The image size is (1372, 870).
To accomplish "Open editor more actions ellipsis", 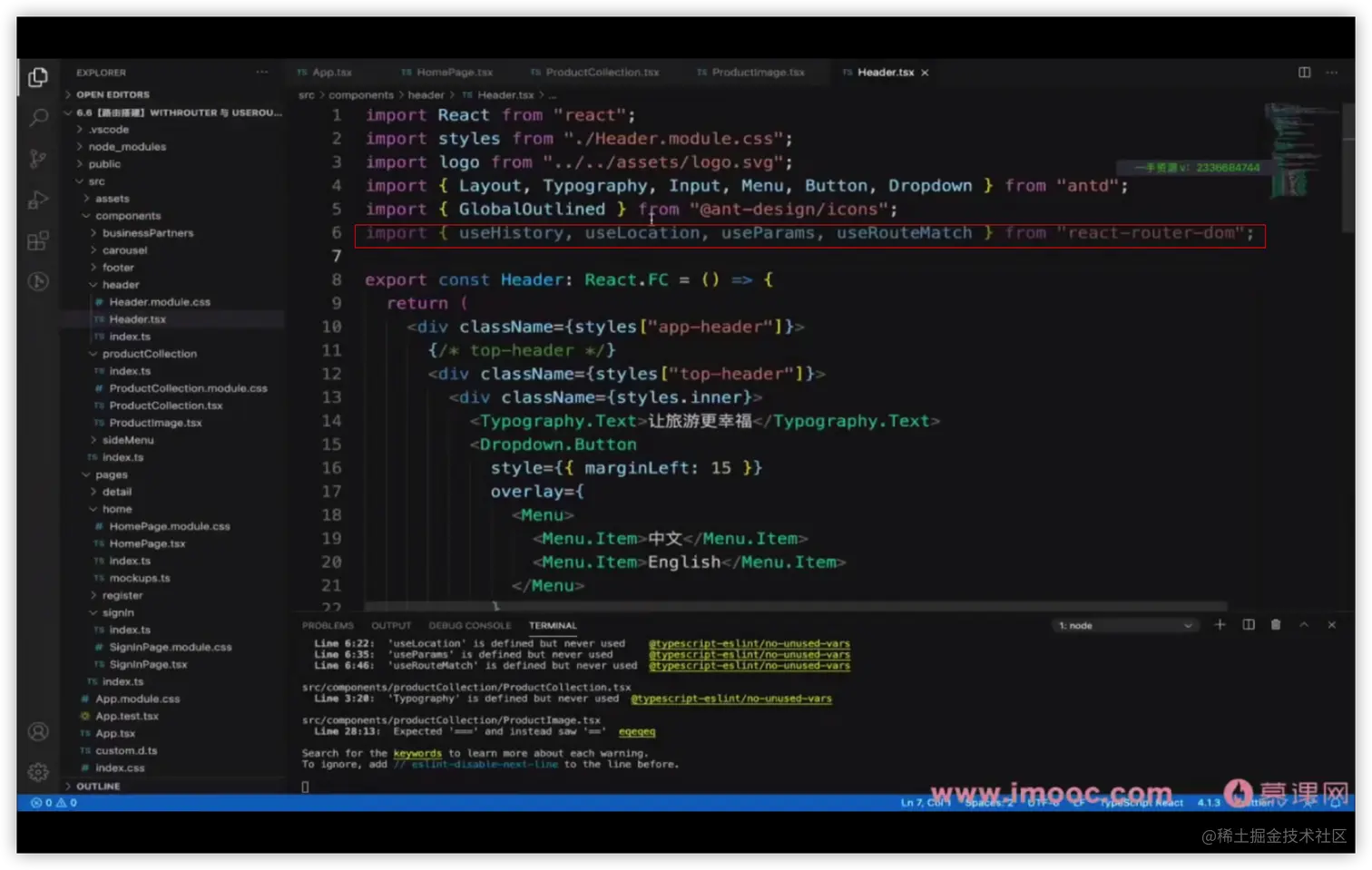I will tap(1332, 72).
